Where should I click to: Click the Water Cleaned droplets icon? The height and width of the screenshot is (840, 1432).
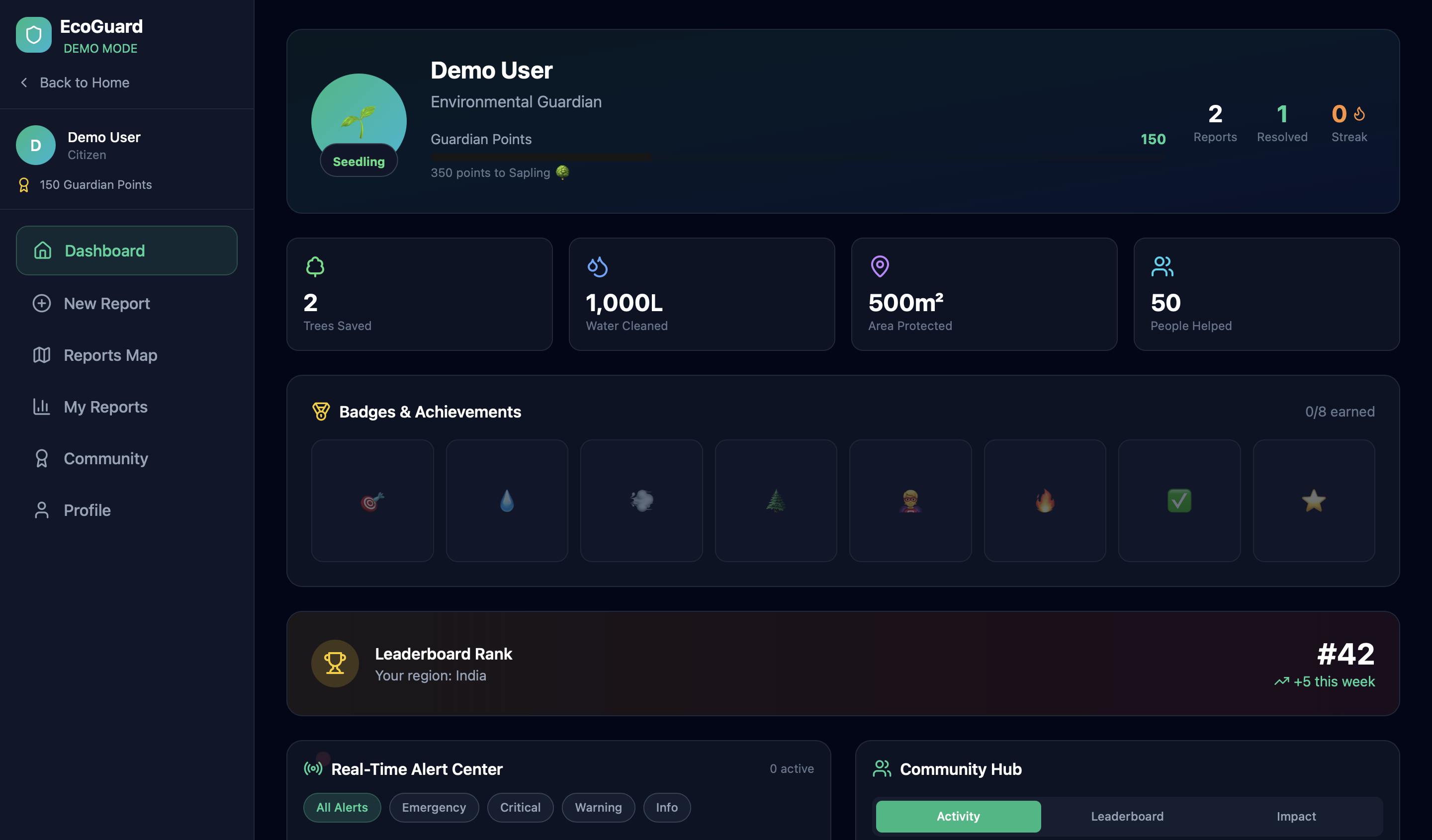tap(597, 266)
